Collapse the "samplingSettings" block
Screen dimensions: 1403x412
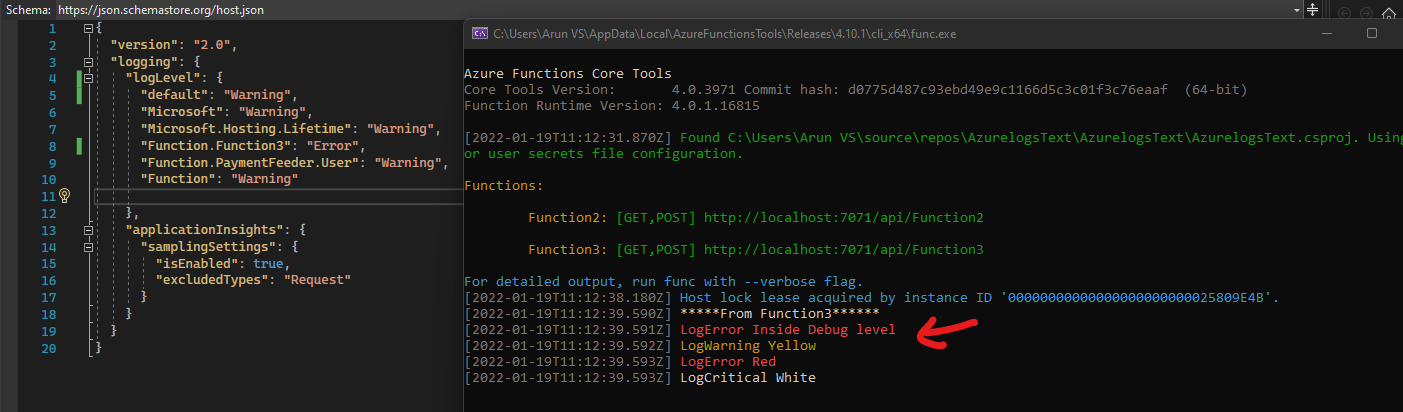[90, 247]
